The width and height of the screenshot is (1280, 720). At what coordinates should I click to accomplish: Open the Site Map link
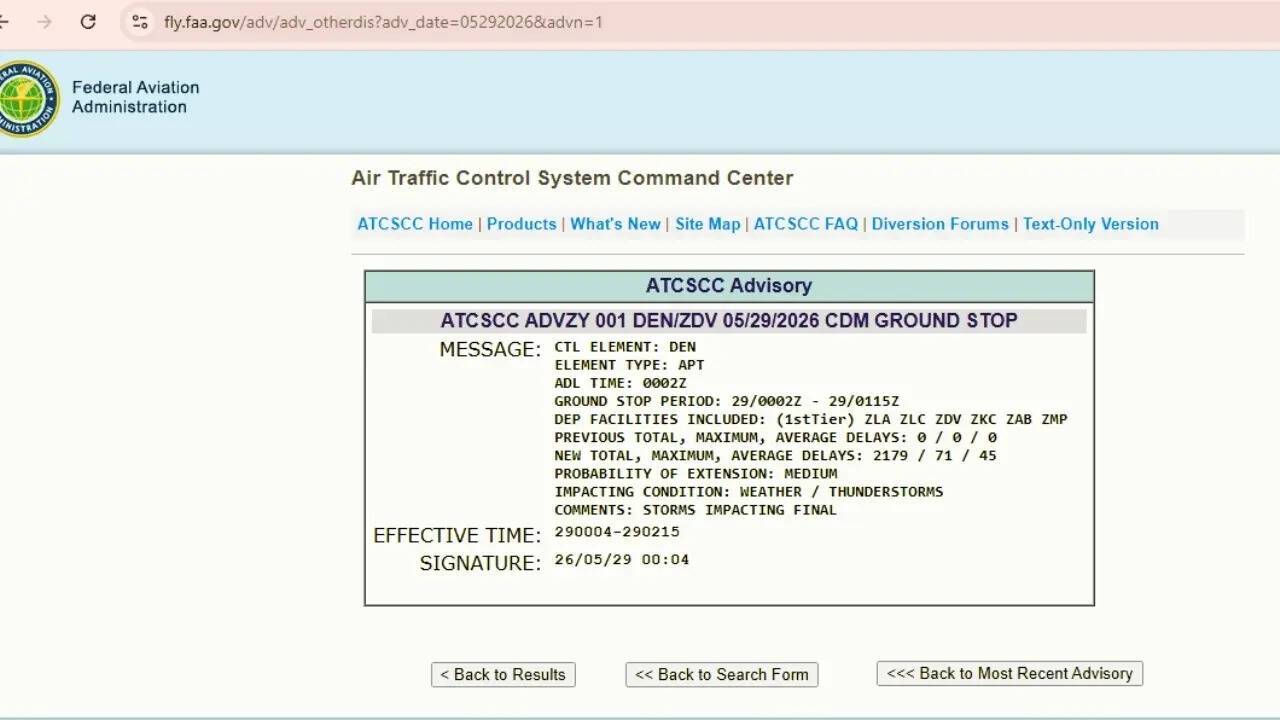point(708,224)
